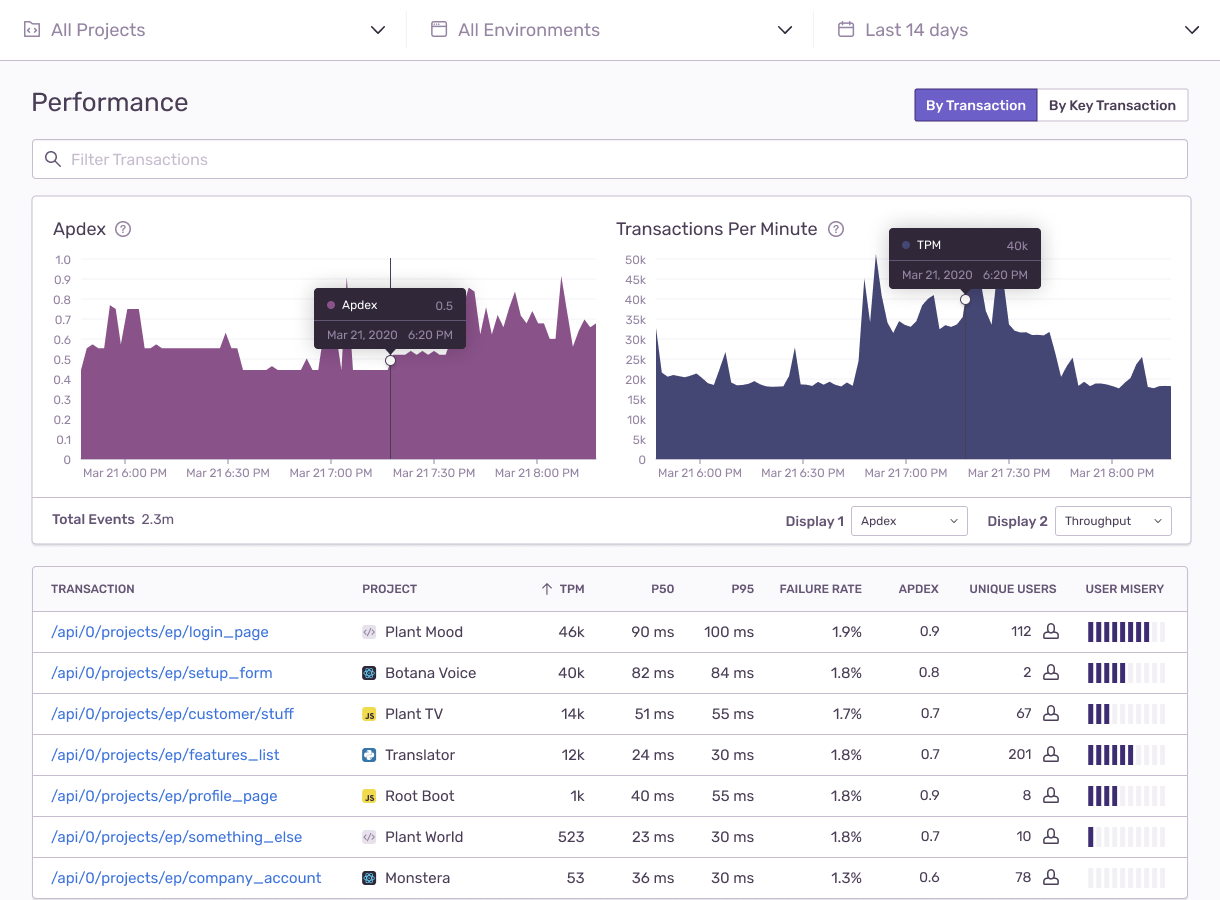Open the /api/0/projects/ep/setup_form transaction link
Screen dimensions: 1220x900
(x=162, y=673)
